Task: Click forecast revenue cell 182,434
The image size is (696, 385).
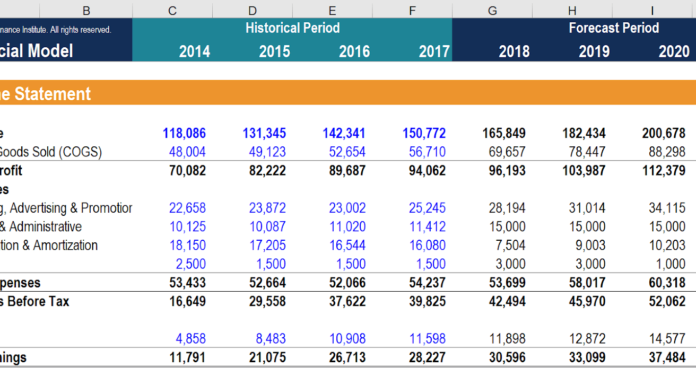Action: (583, 133)
